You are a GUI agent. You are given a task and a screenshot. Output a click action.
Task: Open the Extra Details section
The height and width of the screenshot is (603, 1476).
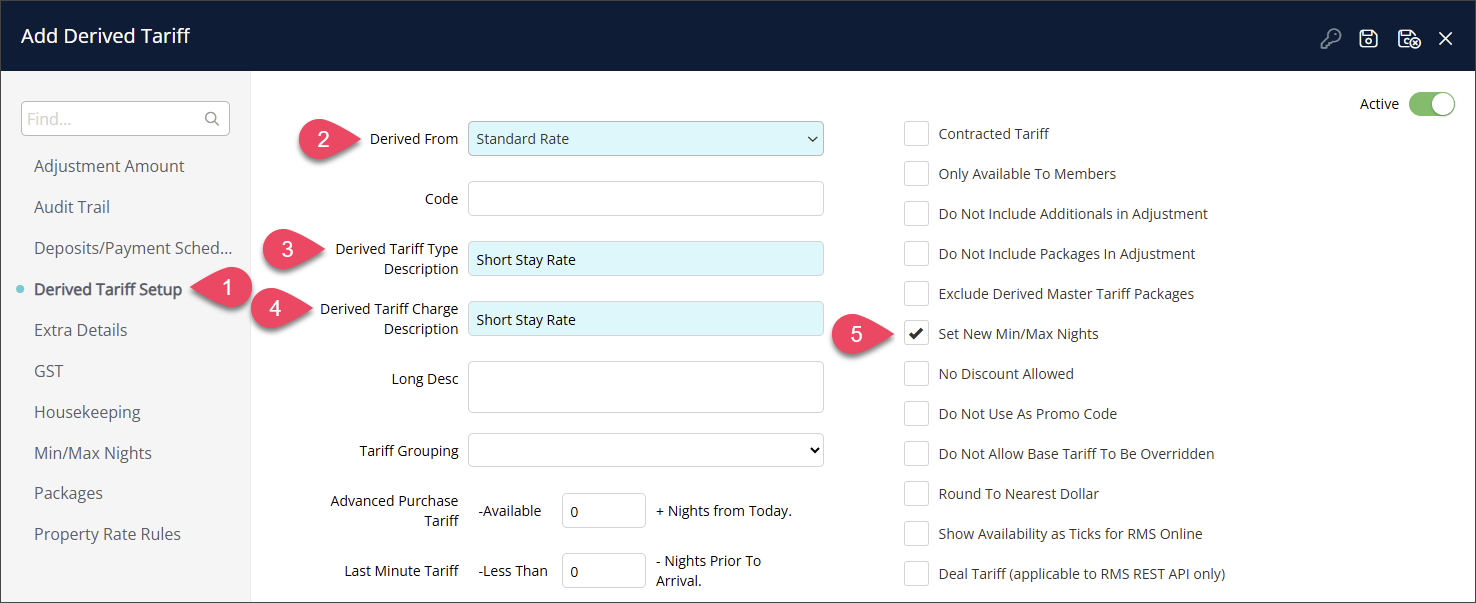pyautogui.click(x=81, y=330)
